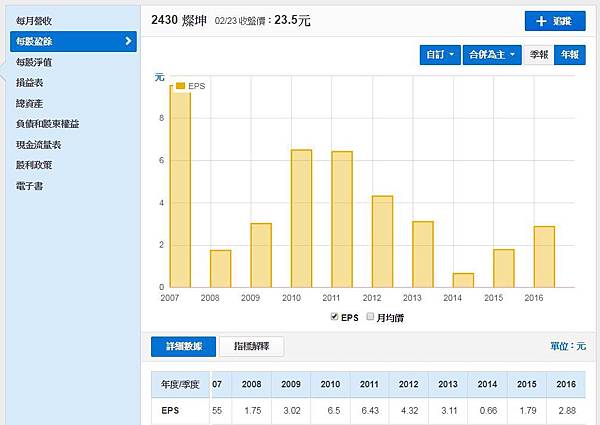The image size is (600, 425).
Task: Click the 2016 column header in table
Action: (x=566, y=384)
